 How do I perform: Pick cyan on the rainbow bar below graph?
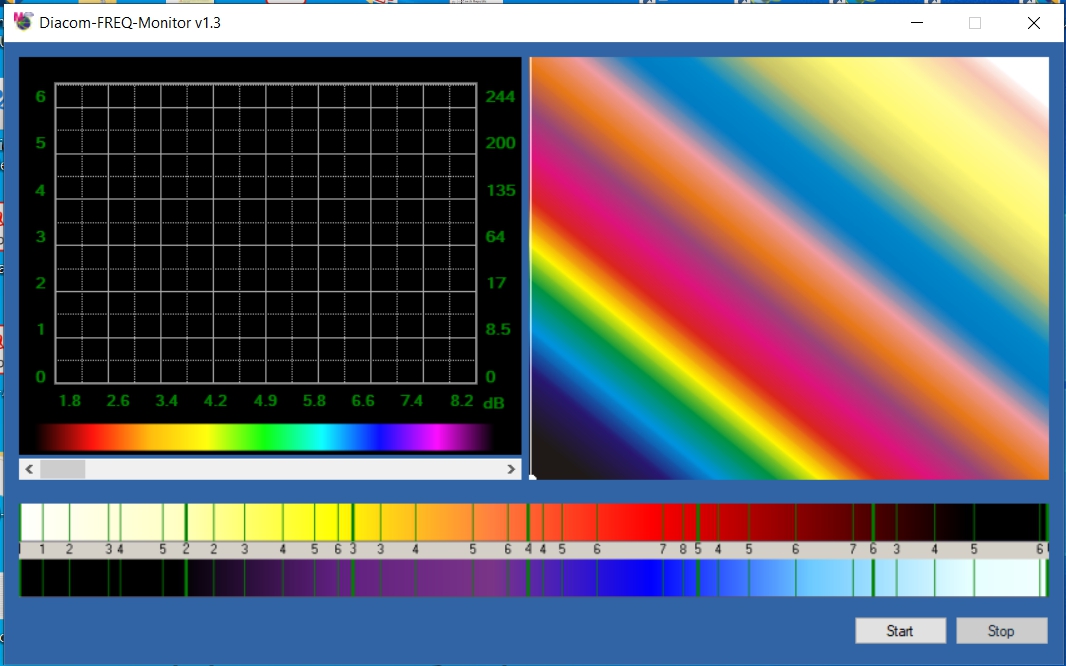coord(322,437)
